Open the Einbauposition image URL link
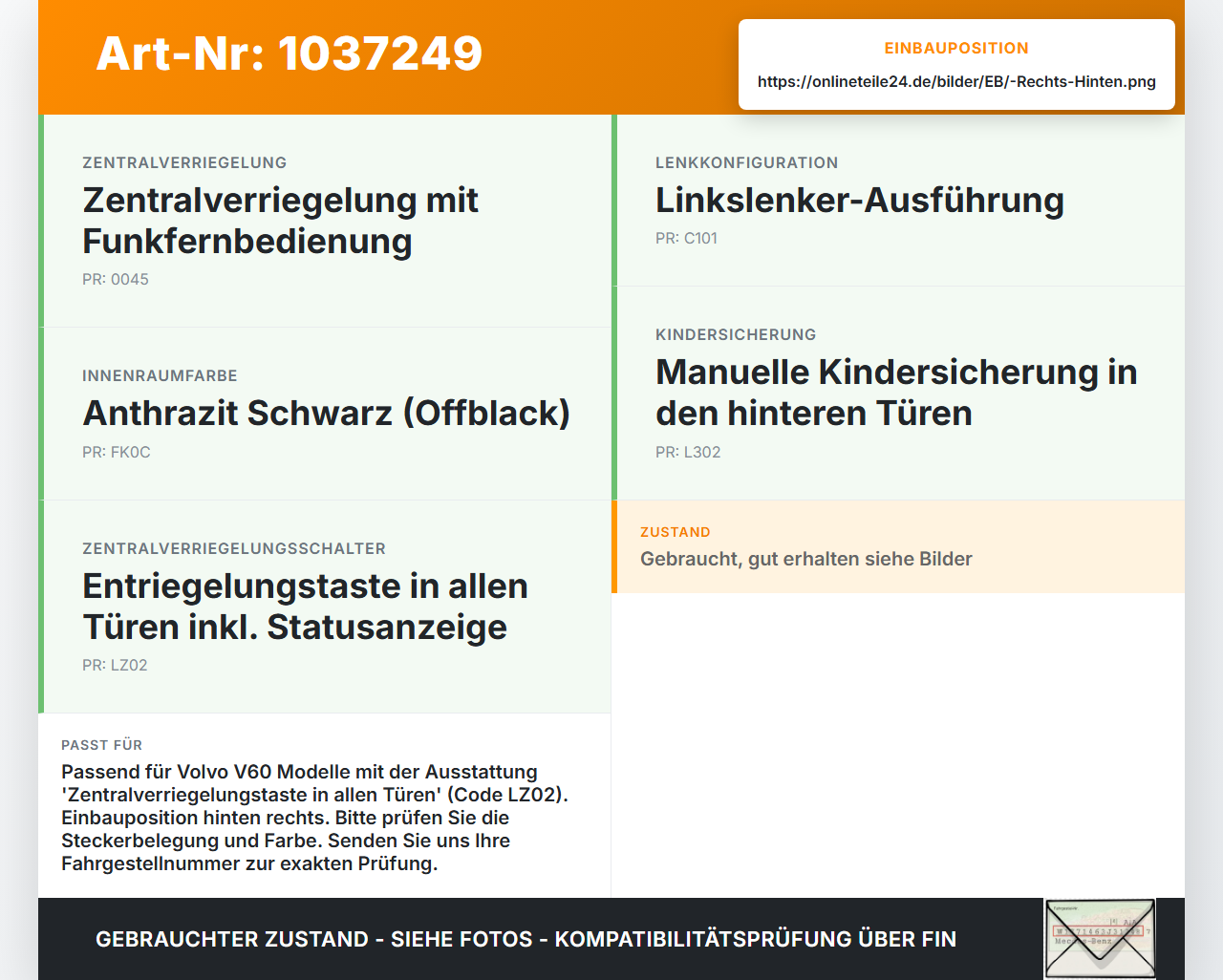The height and width of the screenshot is (980, 1223). click(956, 81)
